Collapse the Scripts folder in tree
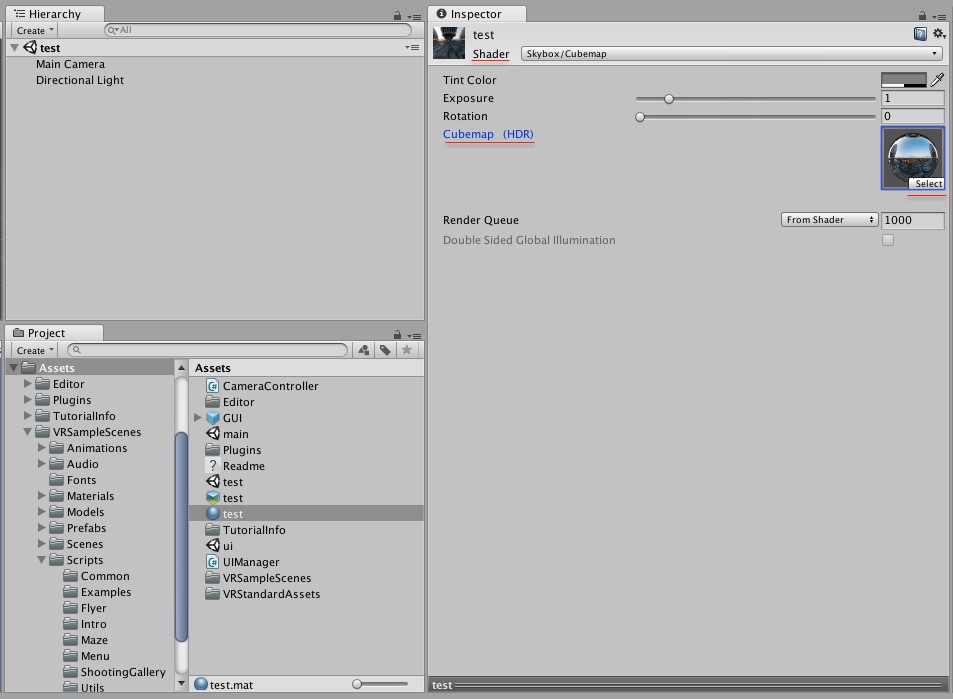This screenshot has height=699, width=953. click(x=41, y=560)
